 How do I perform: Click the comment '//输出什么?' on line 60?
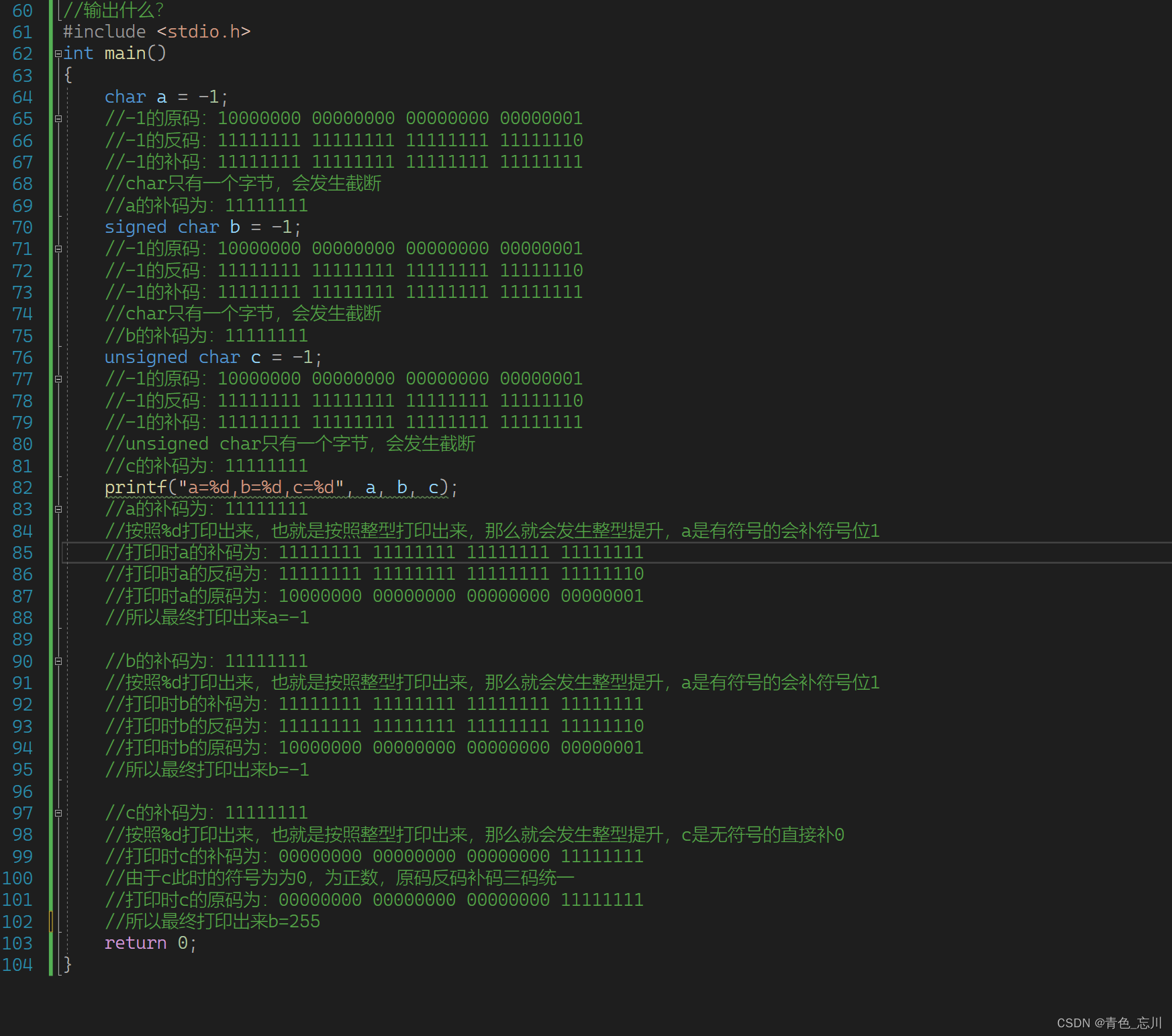[x=113, y=11]
